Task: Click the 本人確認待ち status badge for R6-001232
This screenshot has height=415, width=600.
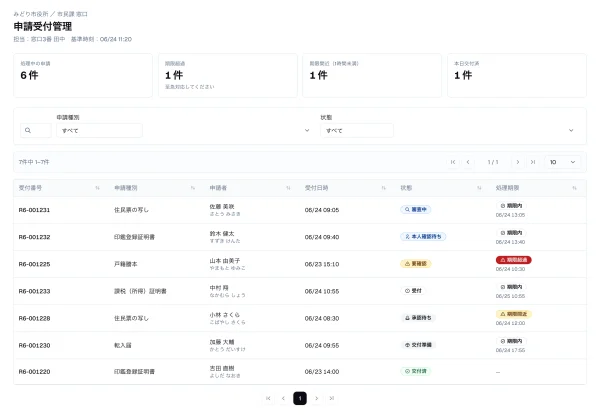Action: pos(423,237)
